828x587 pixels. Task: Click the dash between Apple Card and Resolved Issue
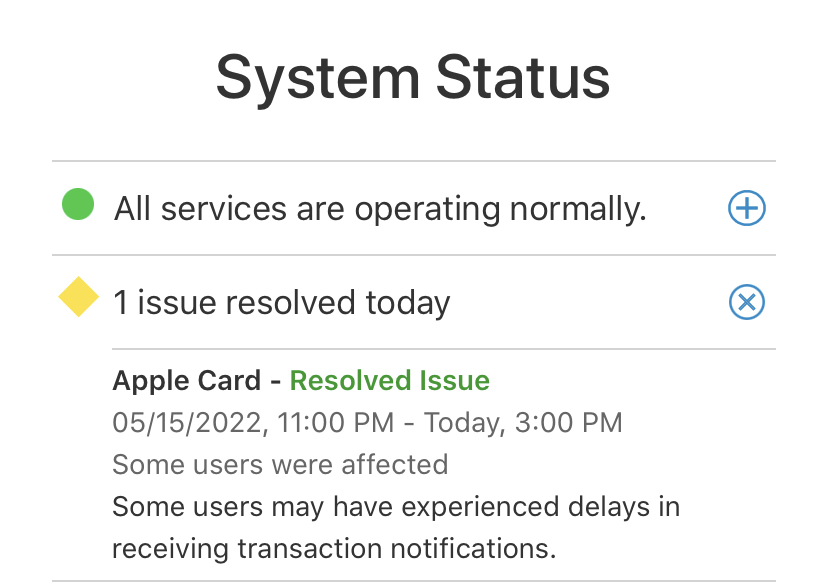pyautogui.click(x=276, y=382)
